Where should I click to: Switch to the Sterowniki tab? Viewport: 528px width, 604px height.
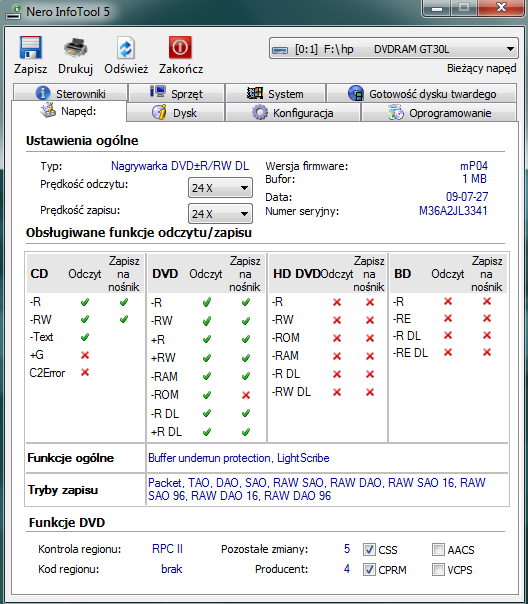[70, 93]
